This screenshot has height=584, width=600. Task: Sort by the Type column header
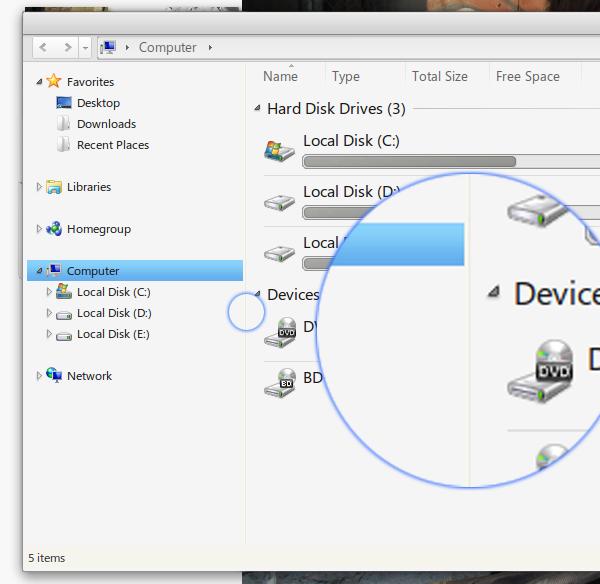(346, 77)
